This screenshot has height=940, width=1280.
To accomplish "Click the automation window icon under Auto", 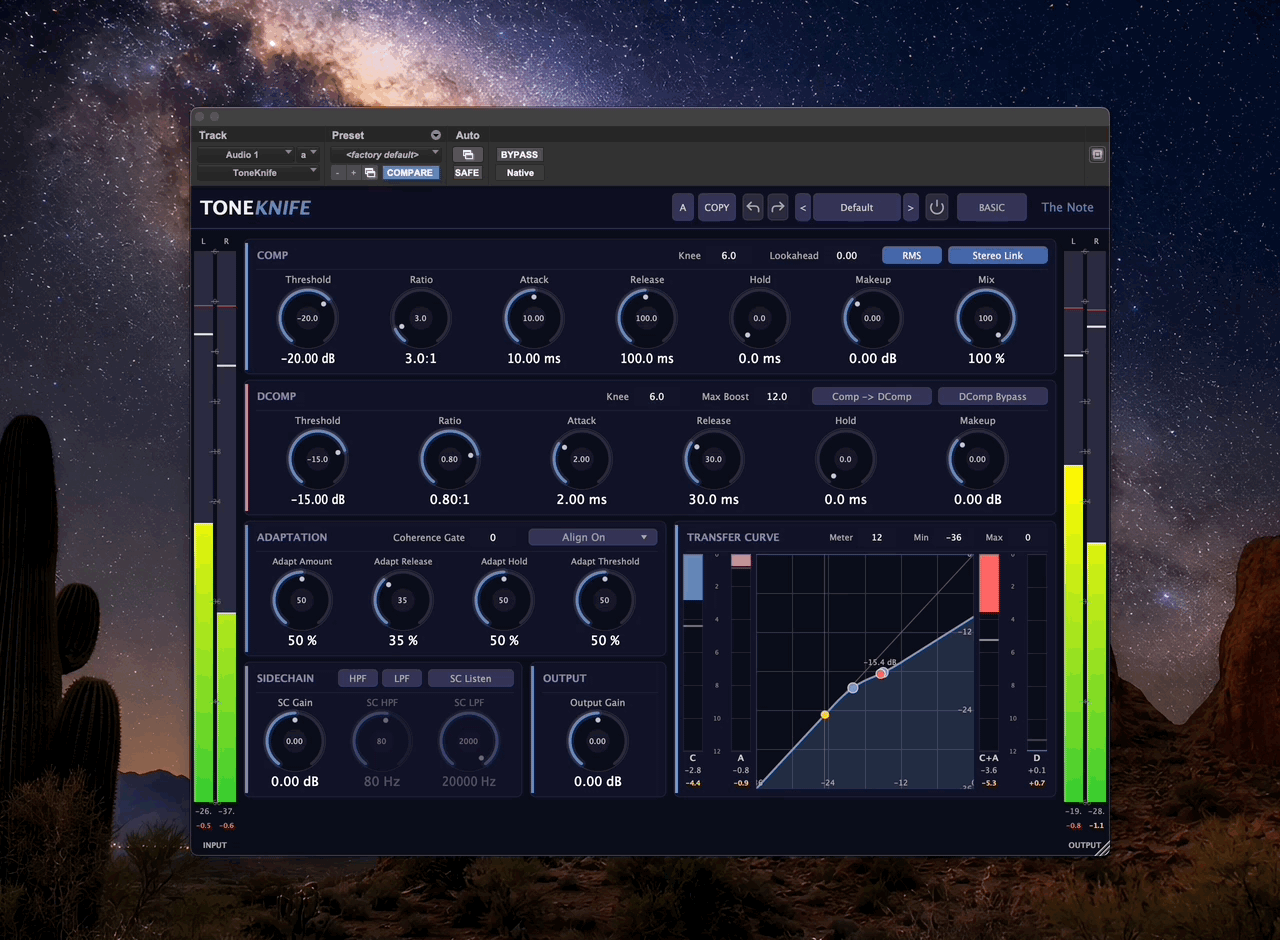I will tap(467, 155).
